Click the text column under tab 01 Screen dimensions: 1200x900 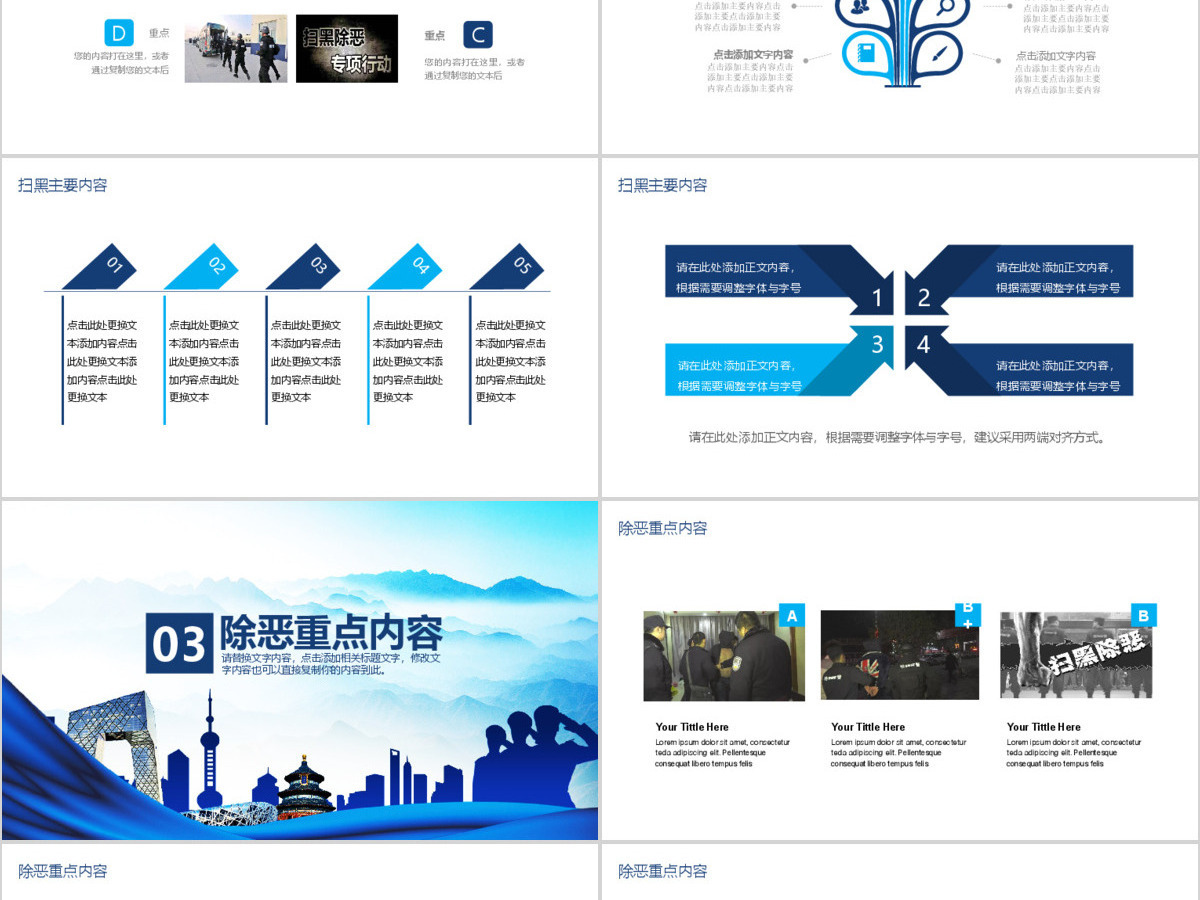point(102,361)
